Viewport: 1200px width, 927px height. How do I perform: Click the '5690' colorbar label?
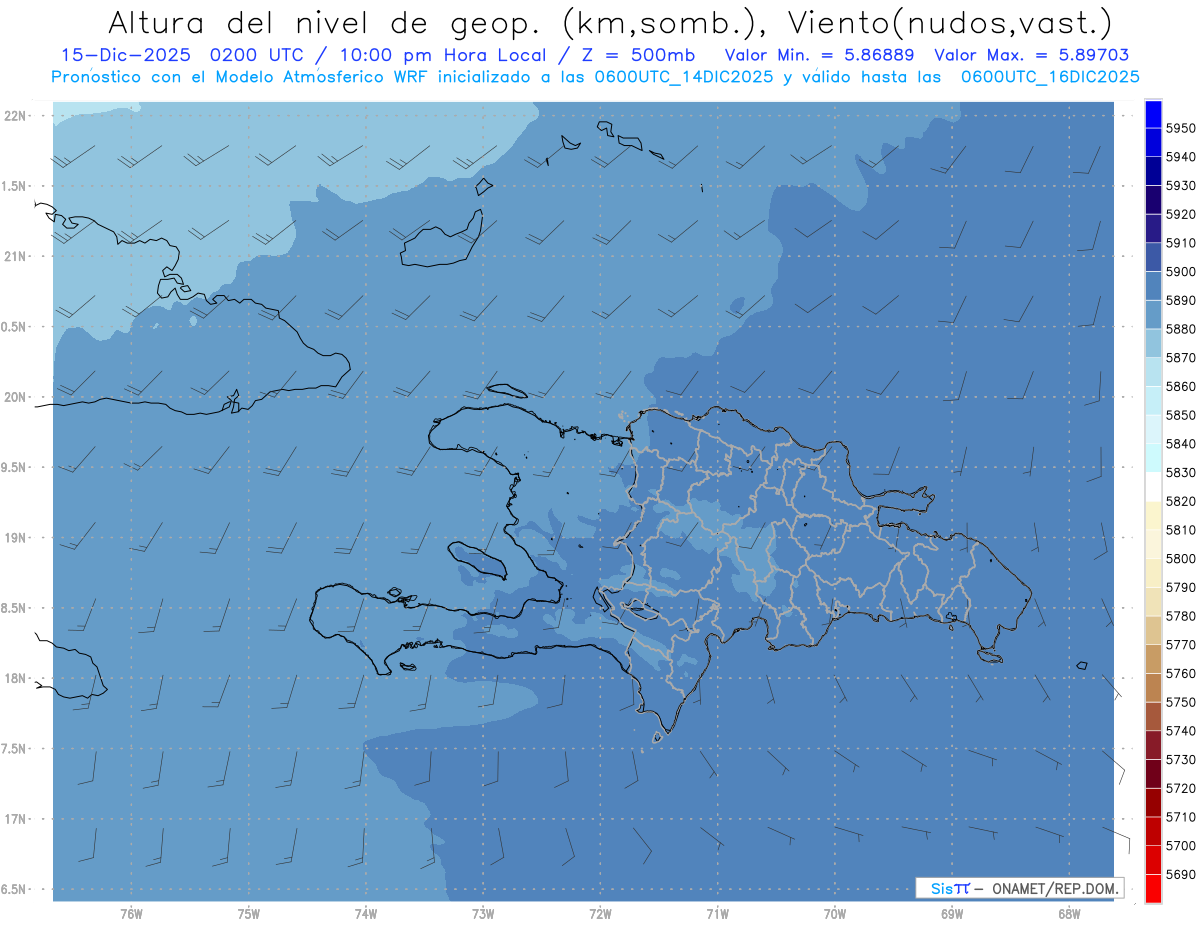coord(1180,875)
